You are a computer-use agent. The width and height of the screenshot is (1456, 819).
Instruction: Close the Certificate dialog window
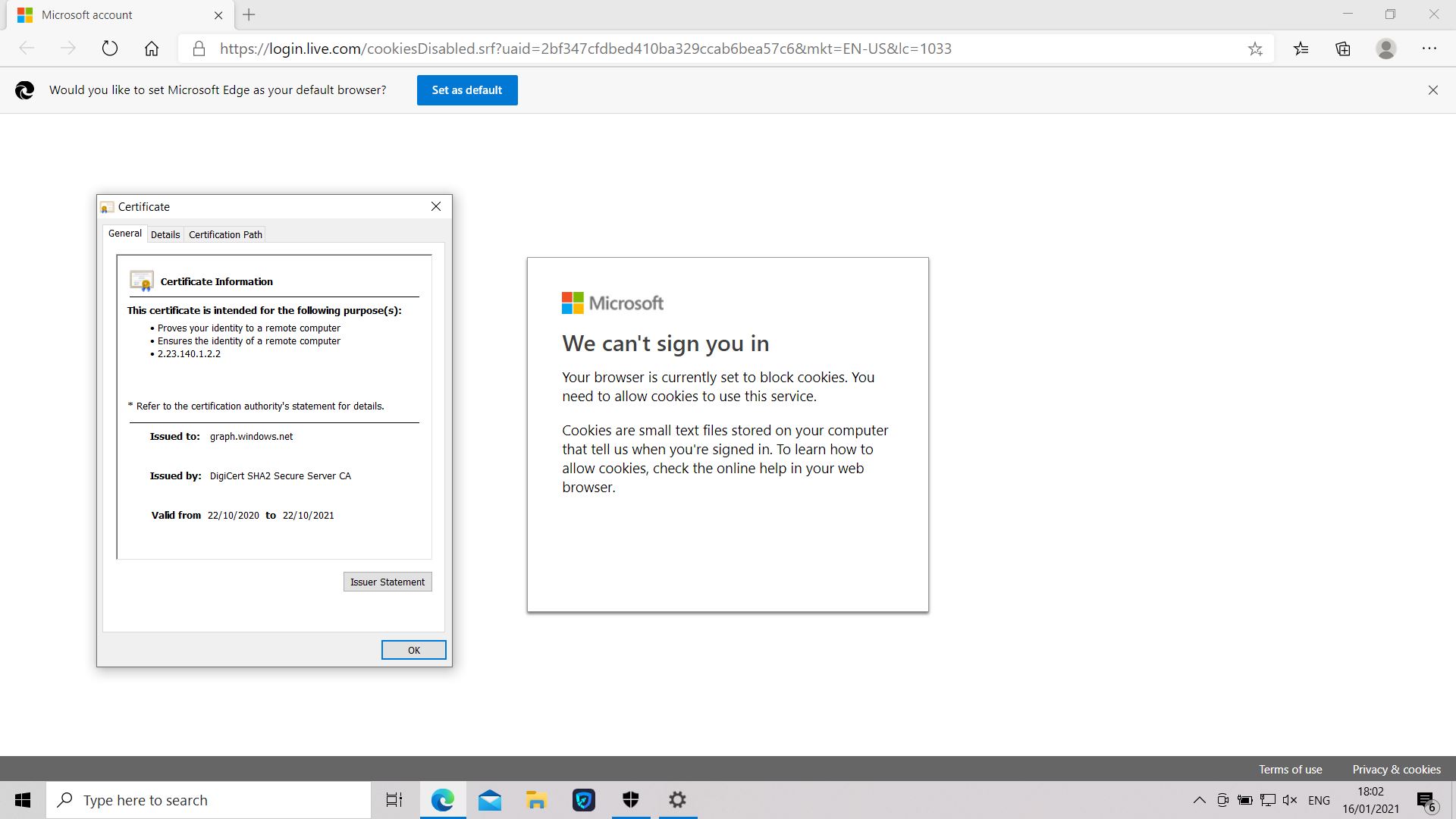click(436, 206)
